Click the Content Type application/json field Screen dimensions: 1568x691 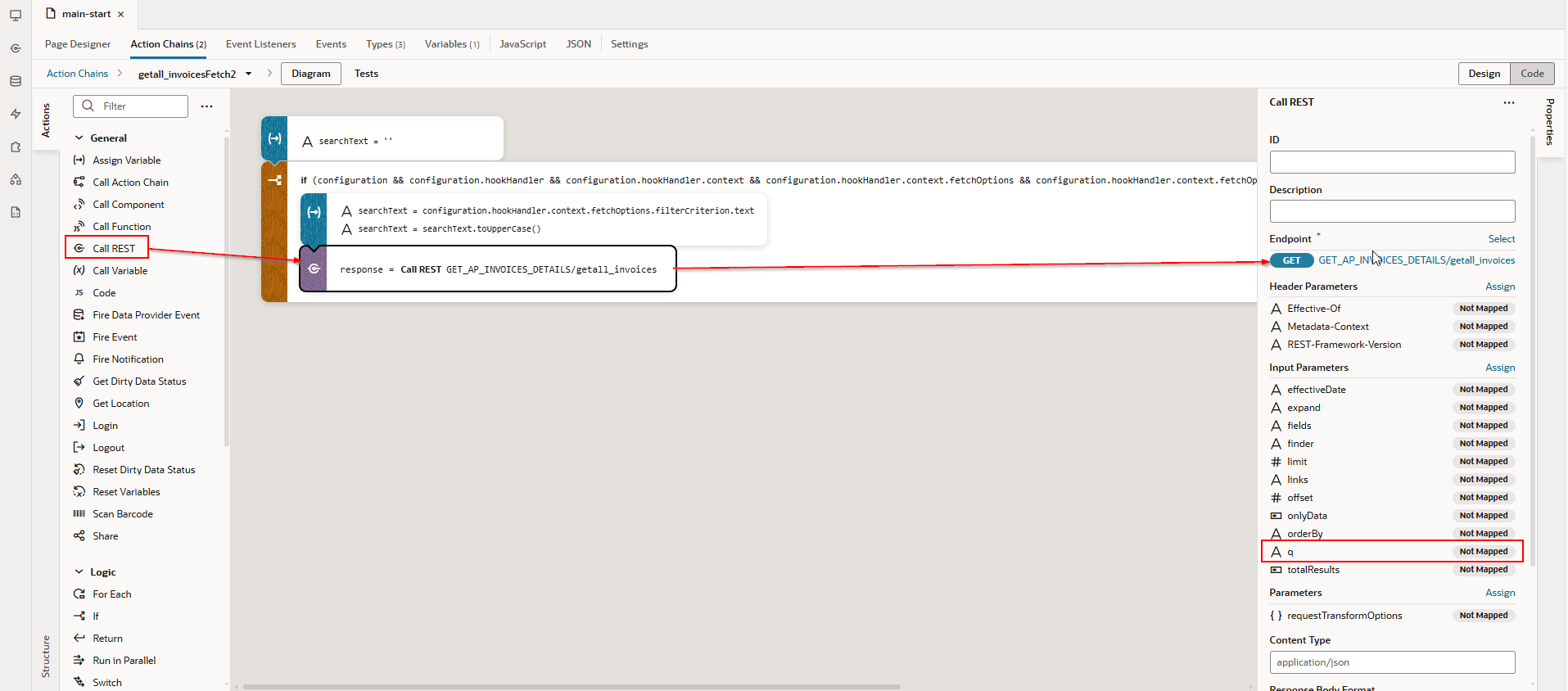(1392, 662)
